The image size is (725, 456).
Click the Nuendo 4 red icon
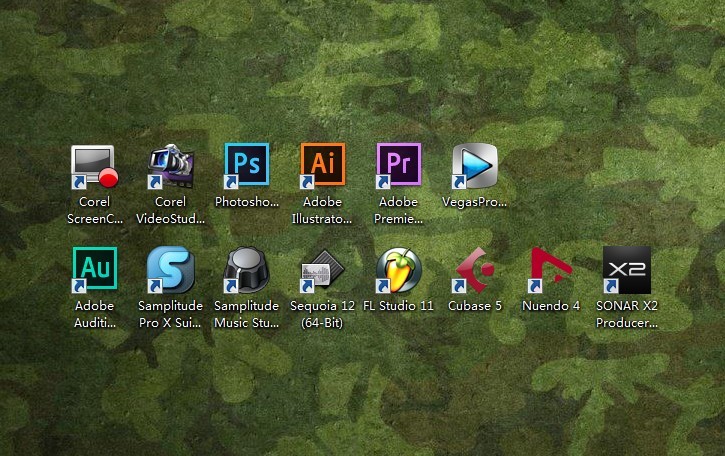coord(551,270)
